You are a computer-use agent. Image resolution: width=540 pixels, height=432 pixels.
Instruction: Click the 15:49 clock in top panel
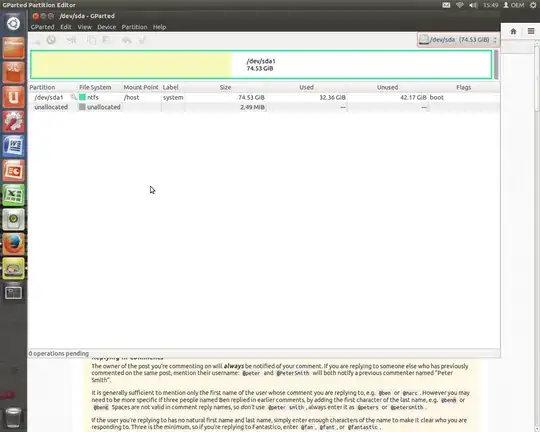point(490,5)
